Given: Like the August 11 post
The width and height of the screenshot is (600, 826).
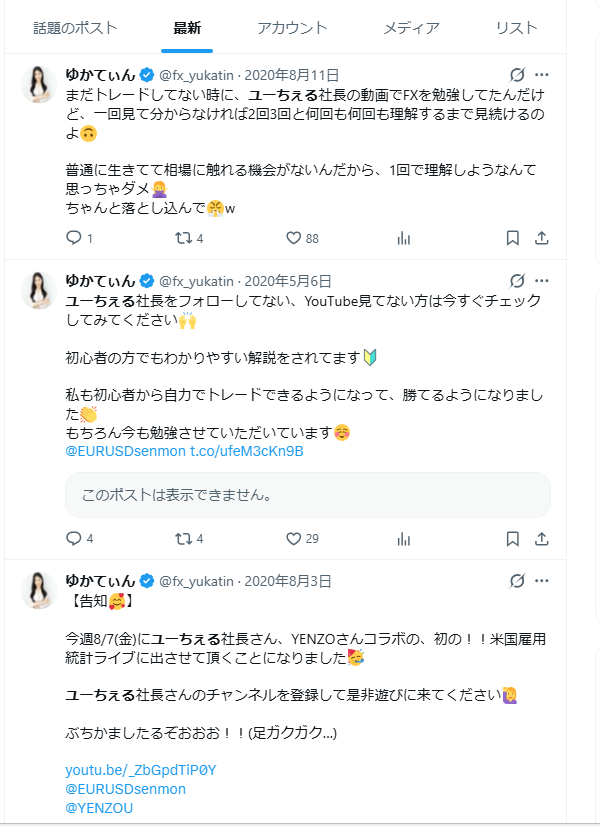Looking at the screenshot, I should [292, 237].
